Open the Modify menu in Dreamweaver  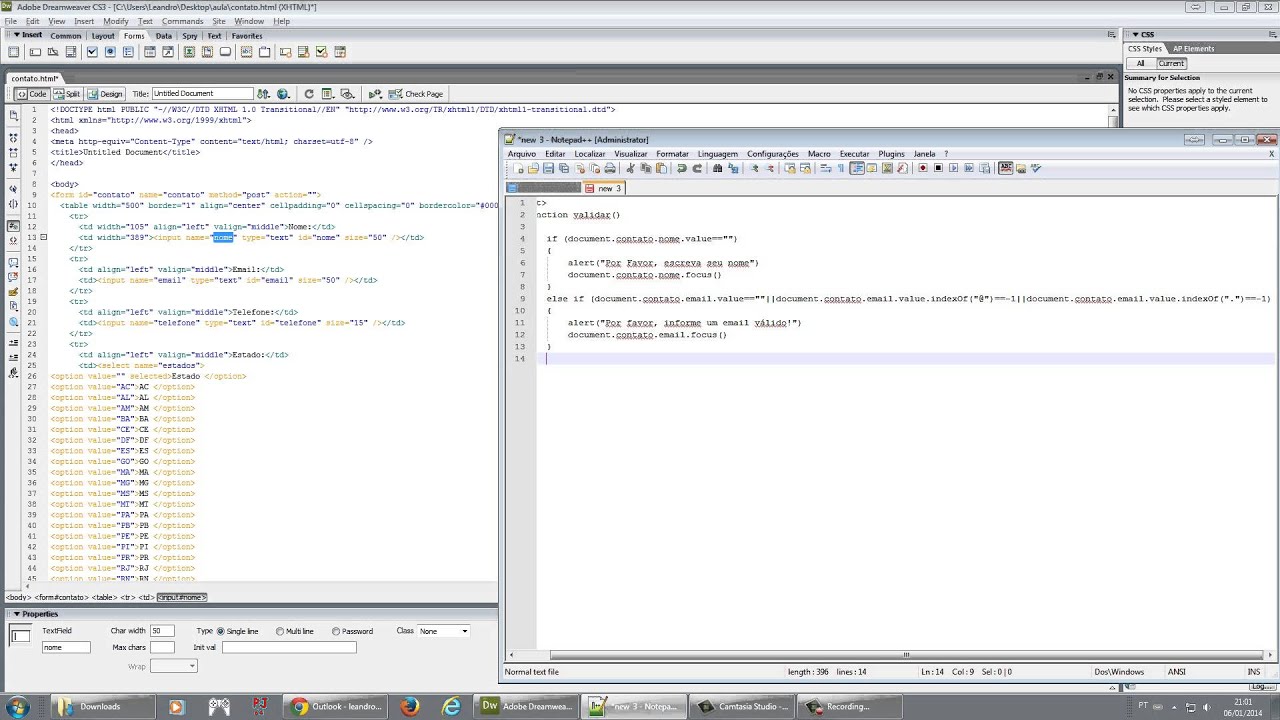click(x=115, y=21)
